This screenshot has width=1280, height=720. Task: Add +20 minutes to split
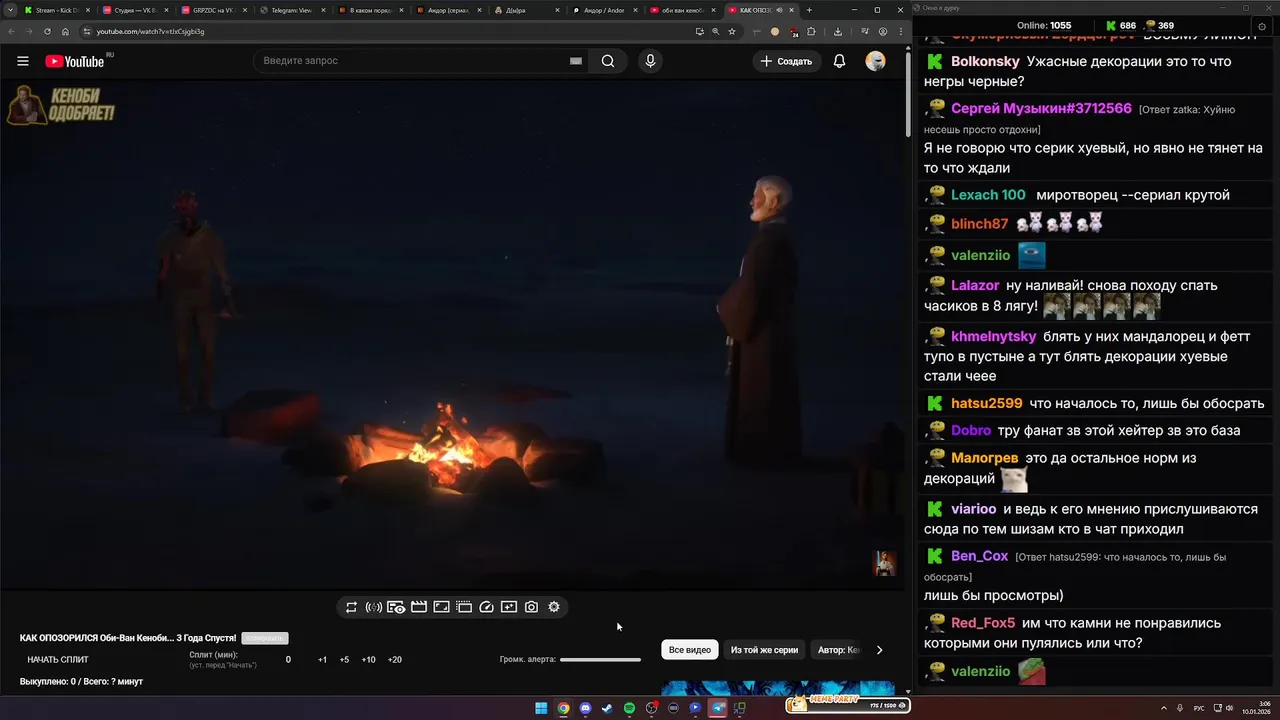pos(394,660)
